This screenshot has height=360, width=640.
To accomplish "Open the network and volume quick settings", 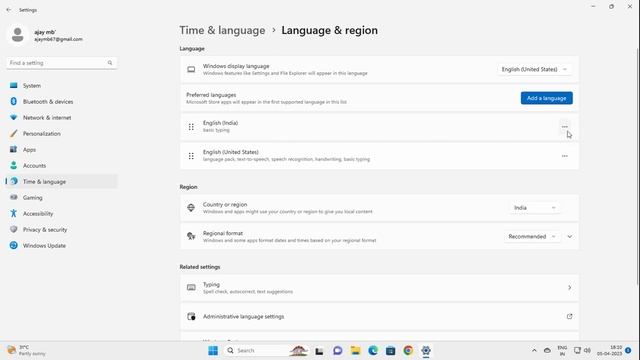I will pyautogui.click(x=582, y=351).
